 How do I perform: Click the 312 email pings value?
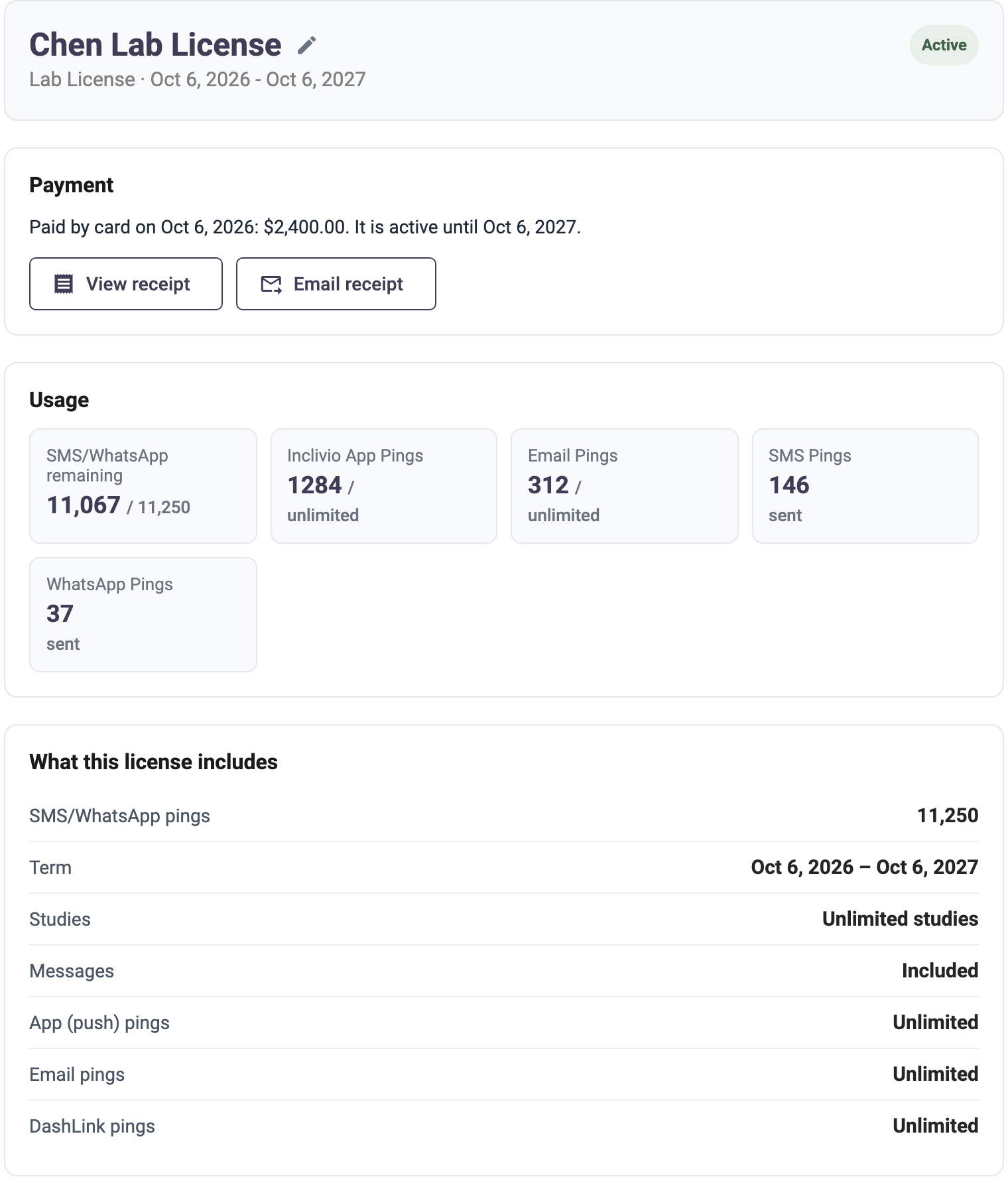548,485
